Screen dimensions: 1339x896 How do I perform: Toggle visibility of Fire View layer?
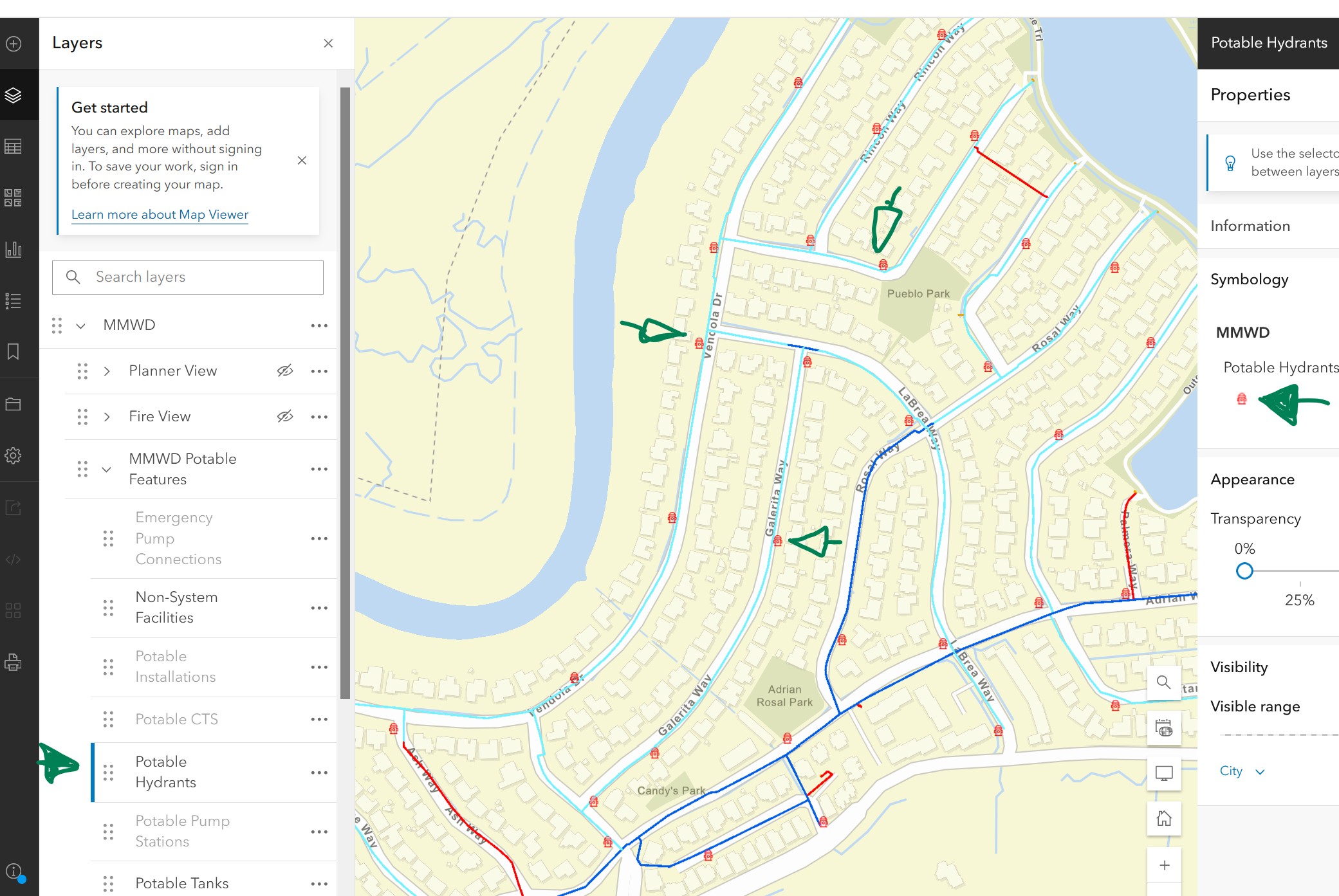[284, 416]
